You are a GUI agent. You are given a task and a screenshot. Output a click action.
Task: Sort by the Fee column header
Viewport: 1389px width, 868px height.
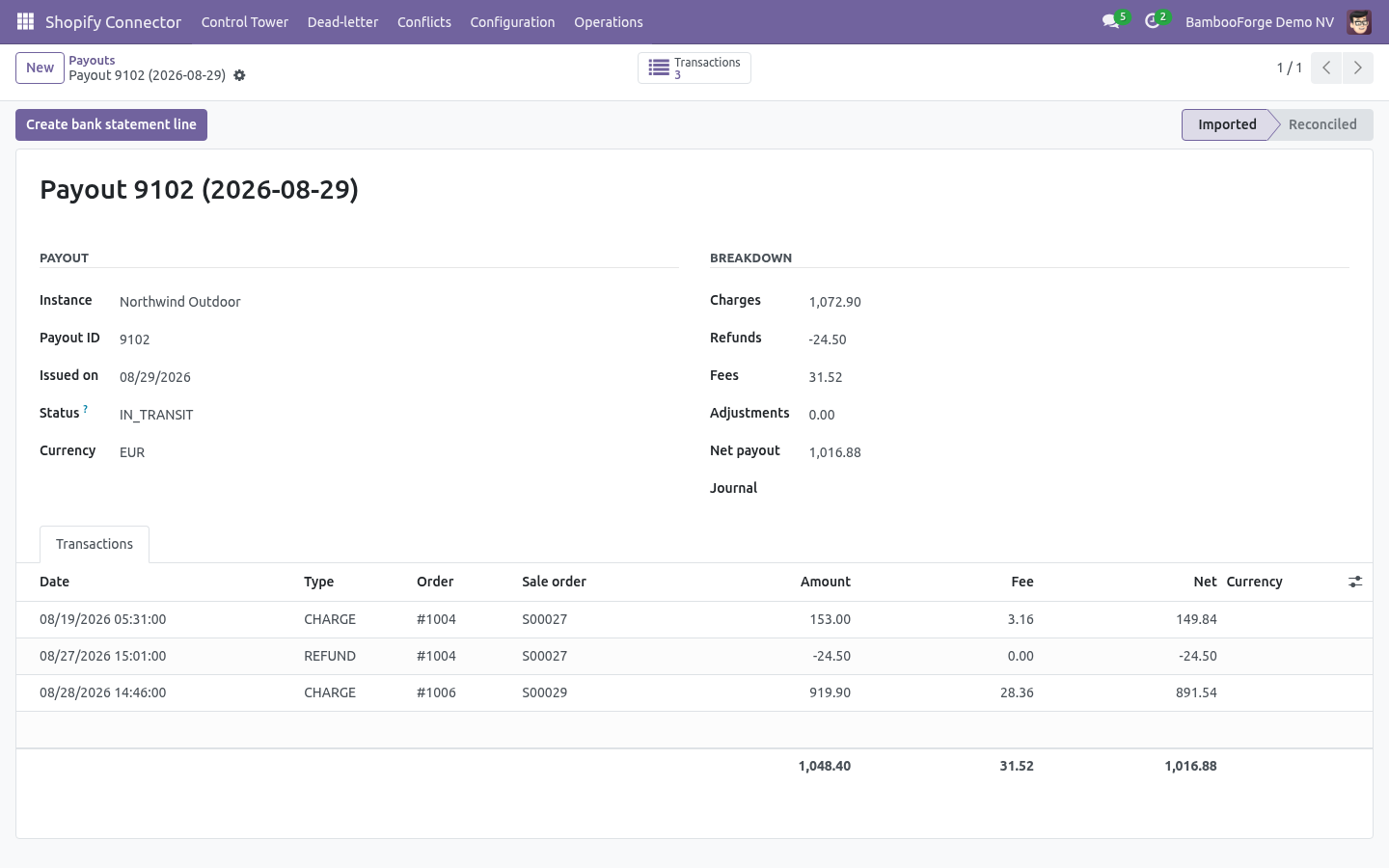(x=1022, y=582)
